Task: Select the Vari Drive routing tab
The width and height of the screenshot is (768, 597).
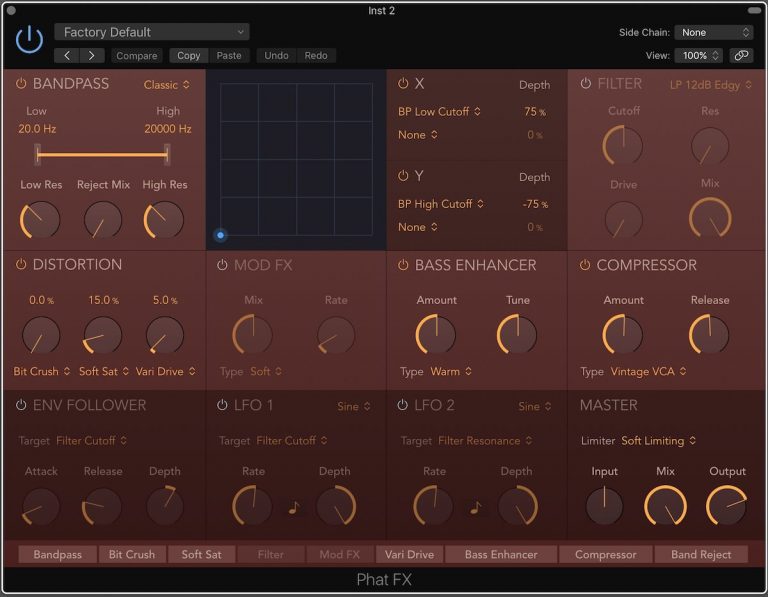Action: [x=409, y=554]
